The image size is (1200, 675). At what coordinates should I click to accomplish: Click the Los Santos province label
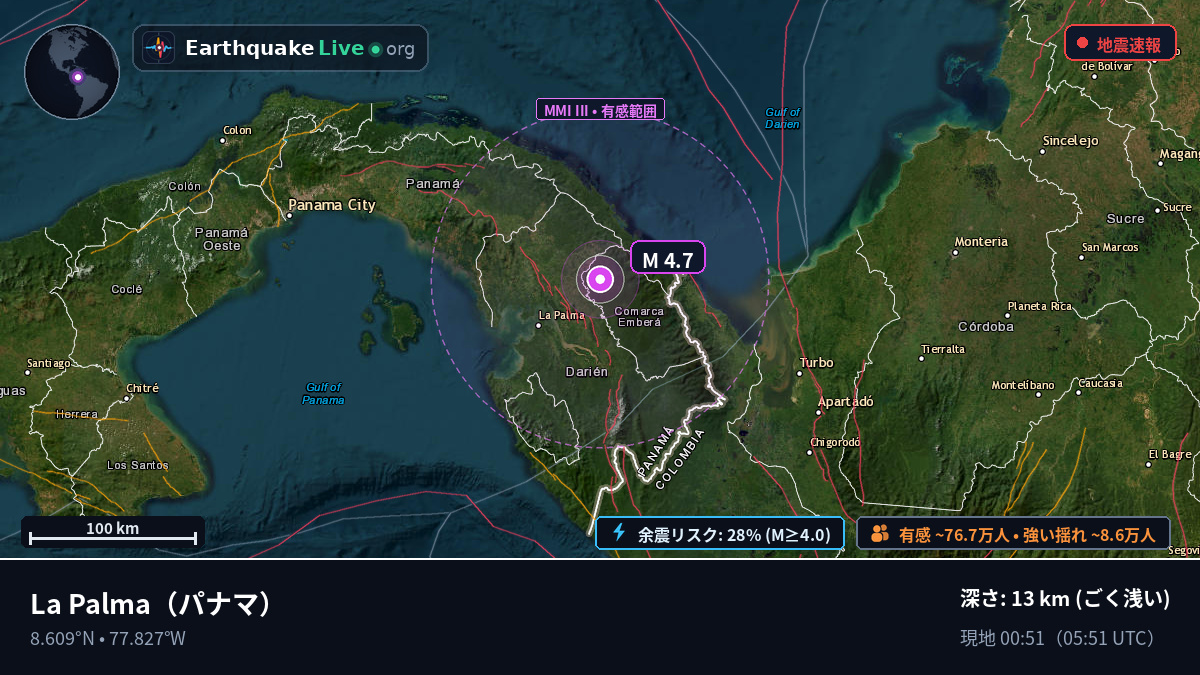click(138, 465)
